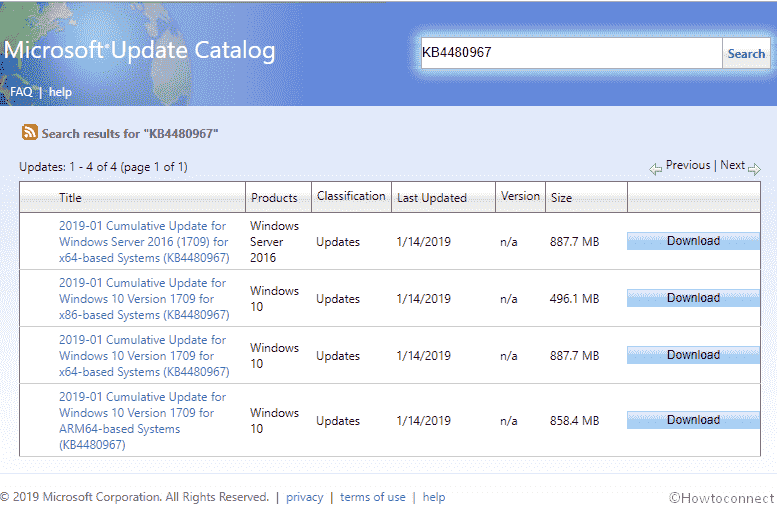Download the Windows 10 x64 887.7 MB update

[693, 355]
